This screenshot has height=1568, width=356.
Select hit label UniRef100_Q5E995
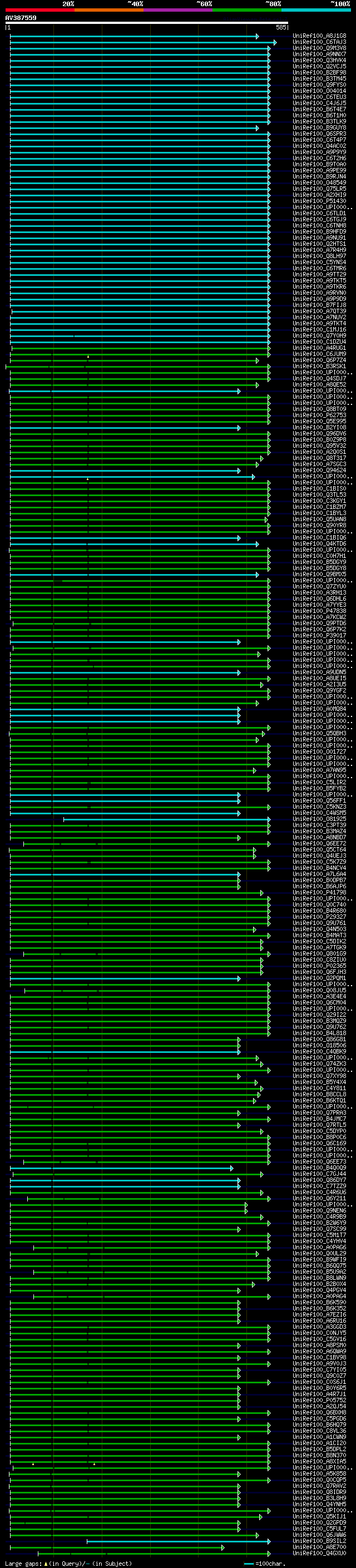319,421
